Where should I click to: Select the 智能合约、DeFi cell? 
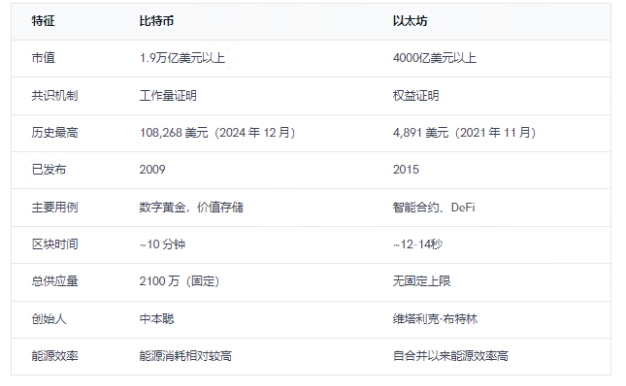[x=434, y=208]
